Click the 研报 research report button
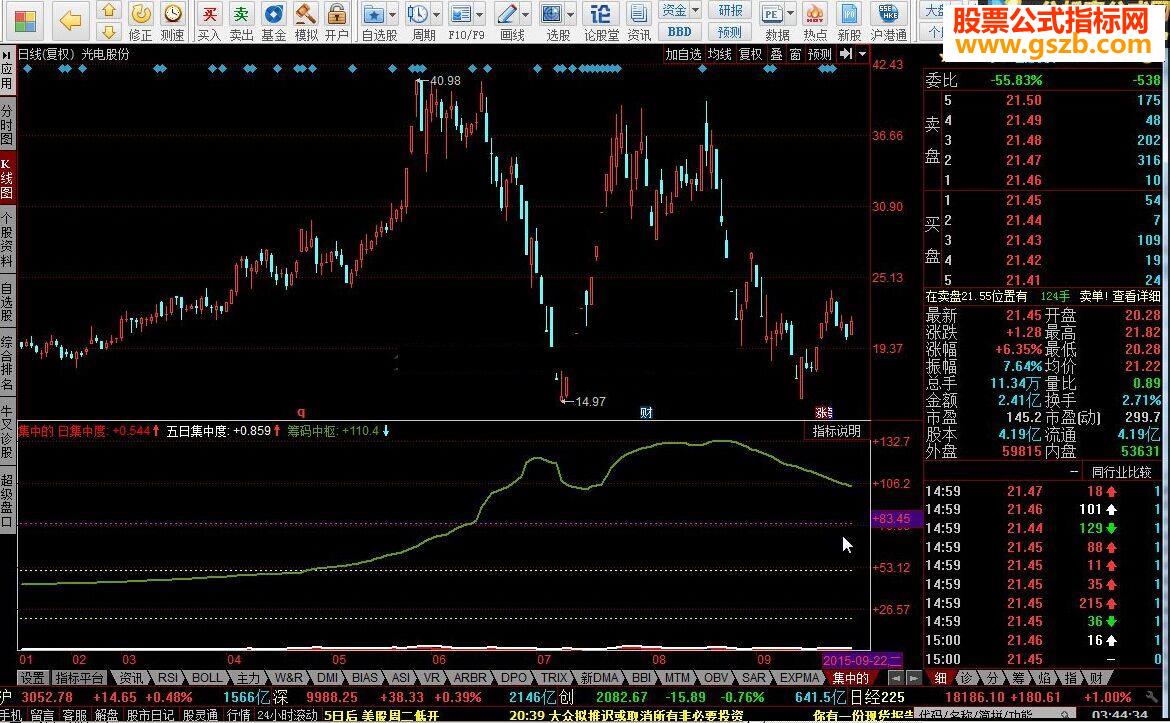 pos(730,10)
